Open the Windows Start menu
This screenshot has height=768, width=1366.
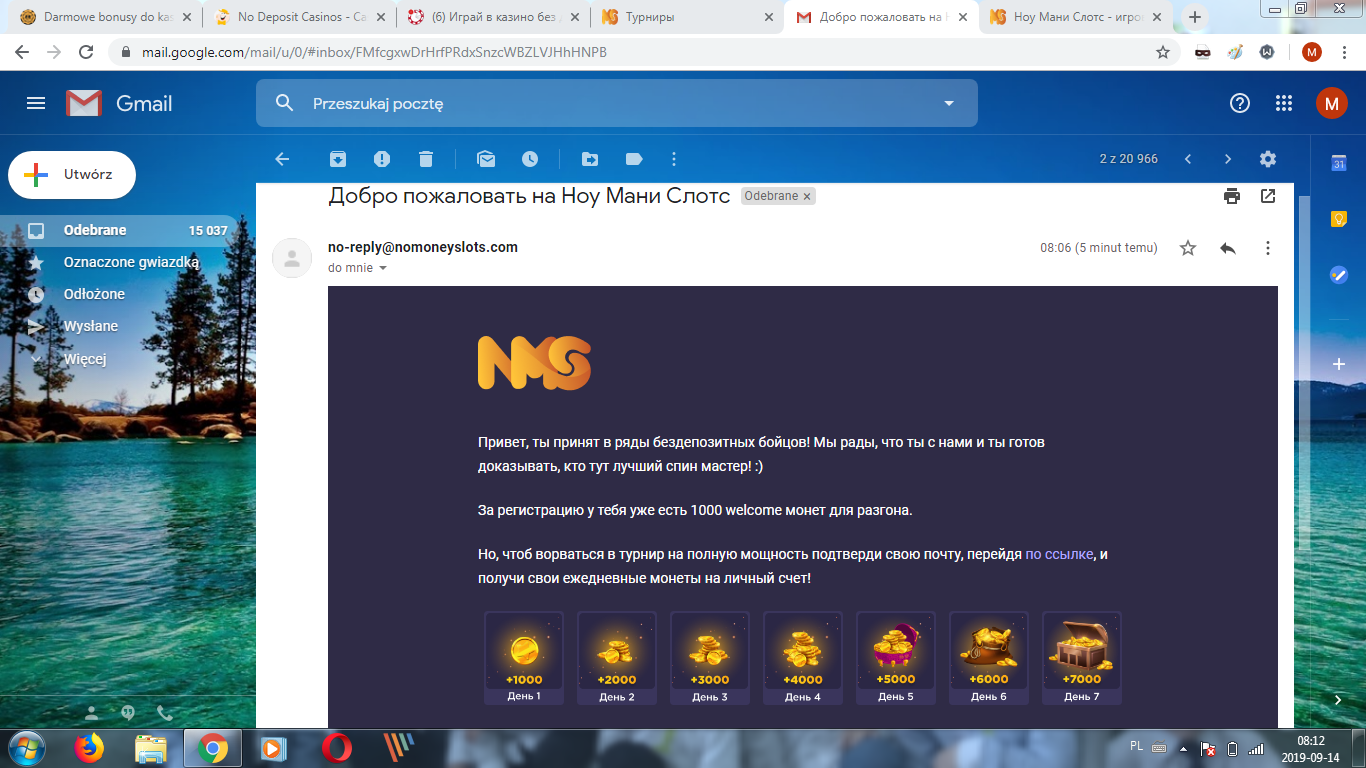pos(26,748)
